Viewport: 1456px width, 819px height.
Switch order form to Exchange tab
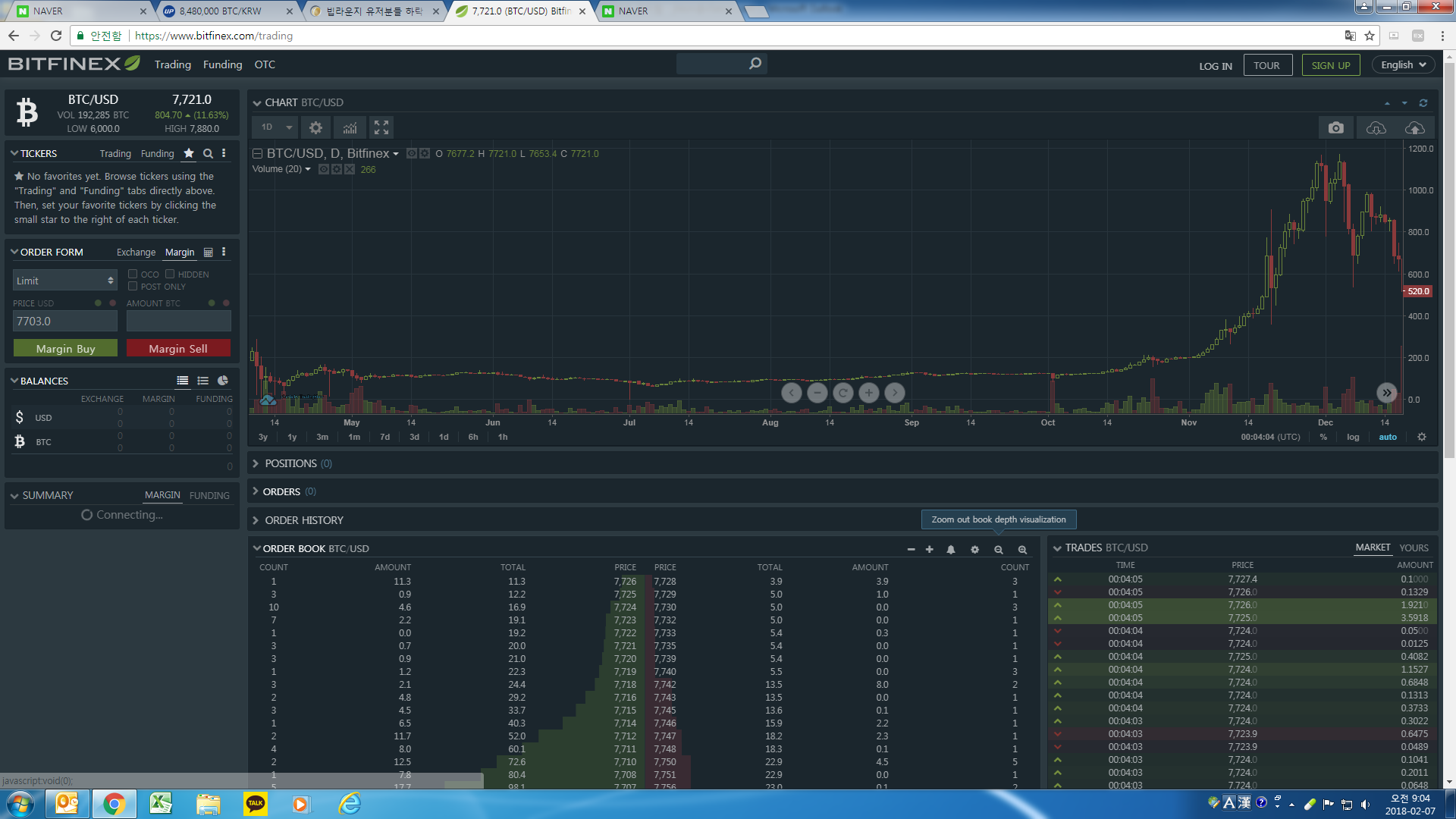136,253
